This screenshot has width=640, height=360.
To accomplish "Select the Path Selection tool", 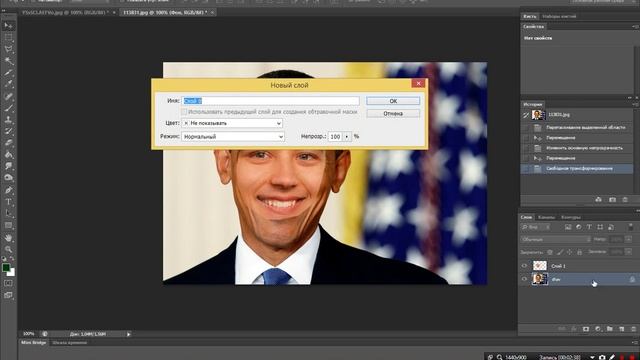I will [x=8, y=213].
